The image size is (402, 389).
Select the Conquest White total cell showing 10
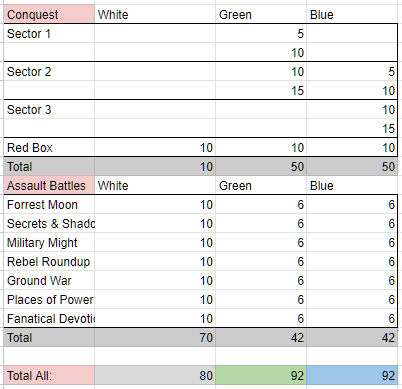click(x=155, y=166)
